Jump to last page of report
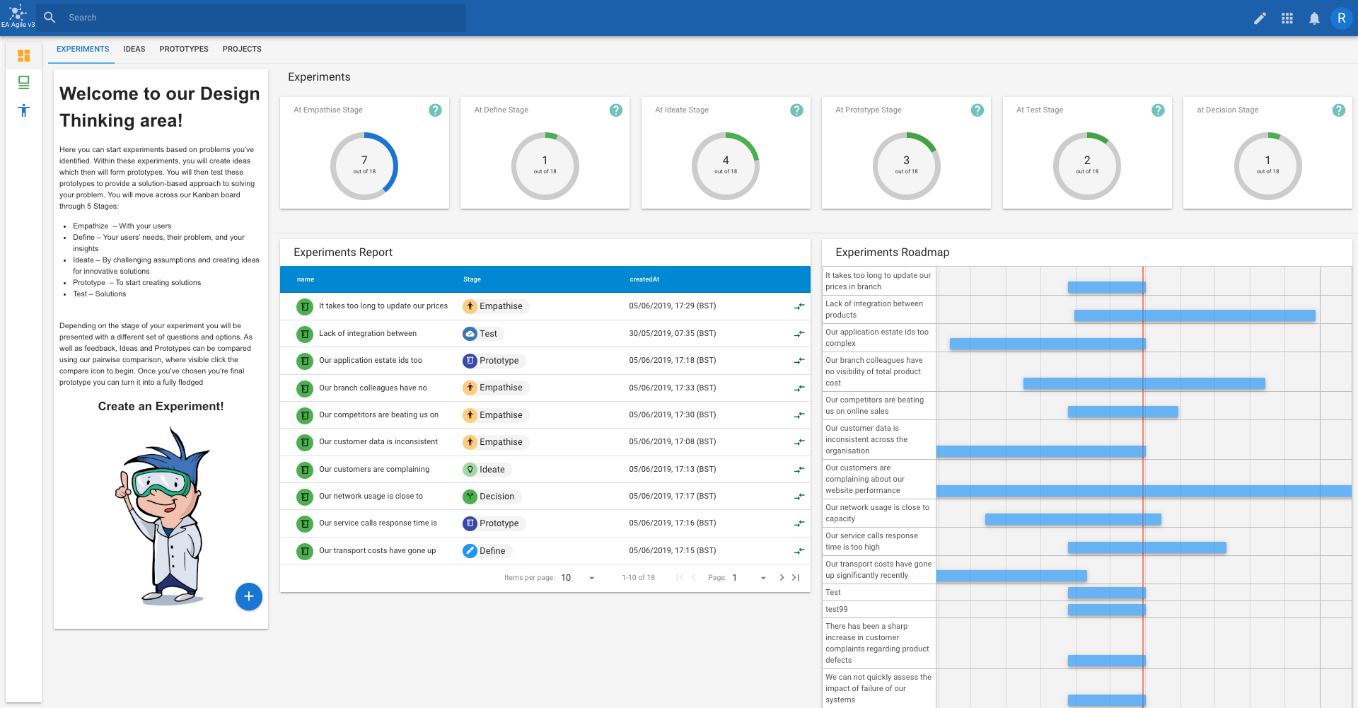 click(796, 578)
